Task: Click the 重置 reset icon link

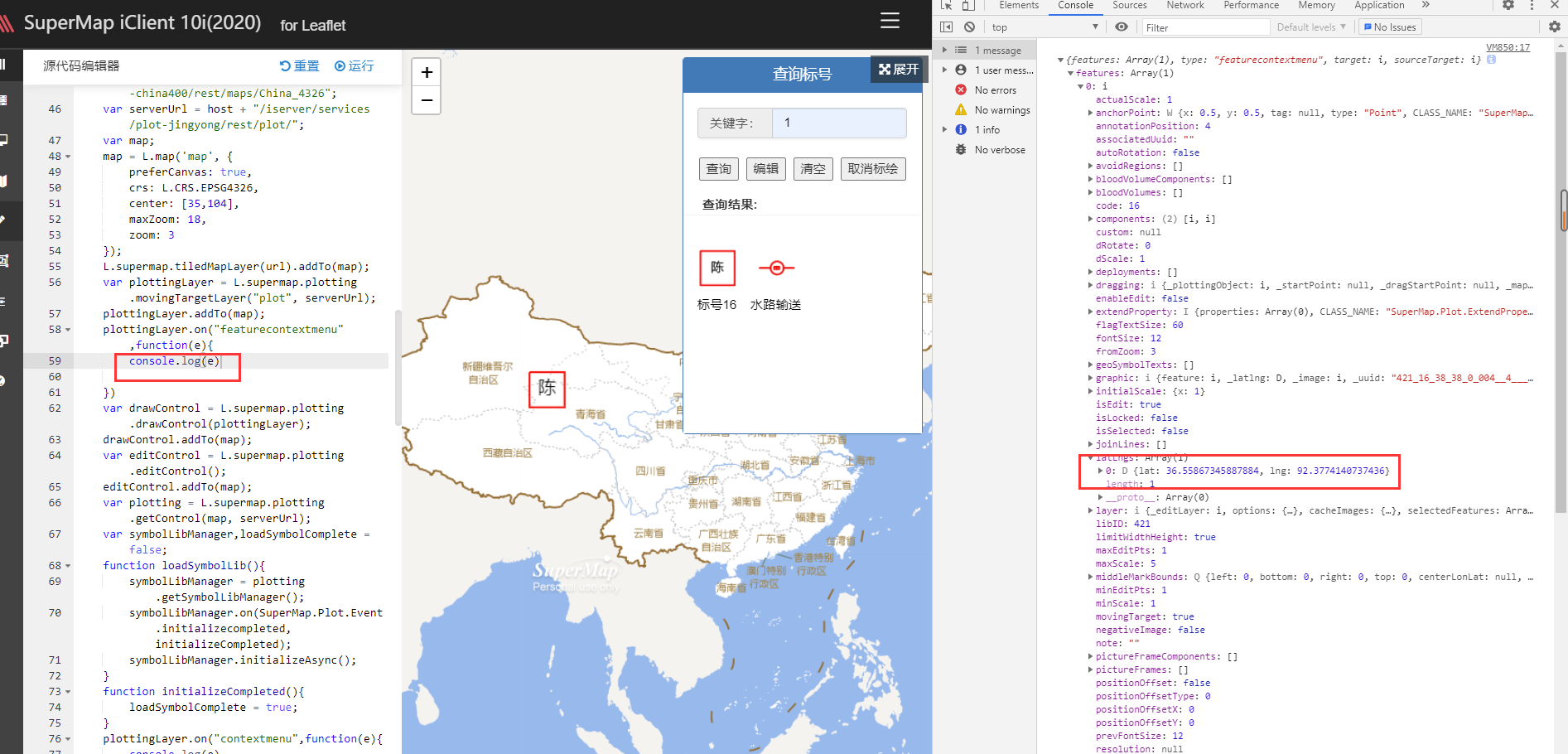Action: click(x=299, y=65)
